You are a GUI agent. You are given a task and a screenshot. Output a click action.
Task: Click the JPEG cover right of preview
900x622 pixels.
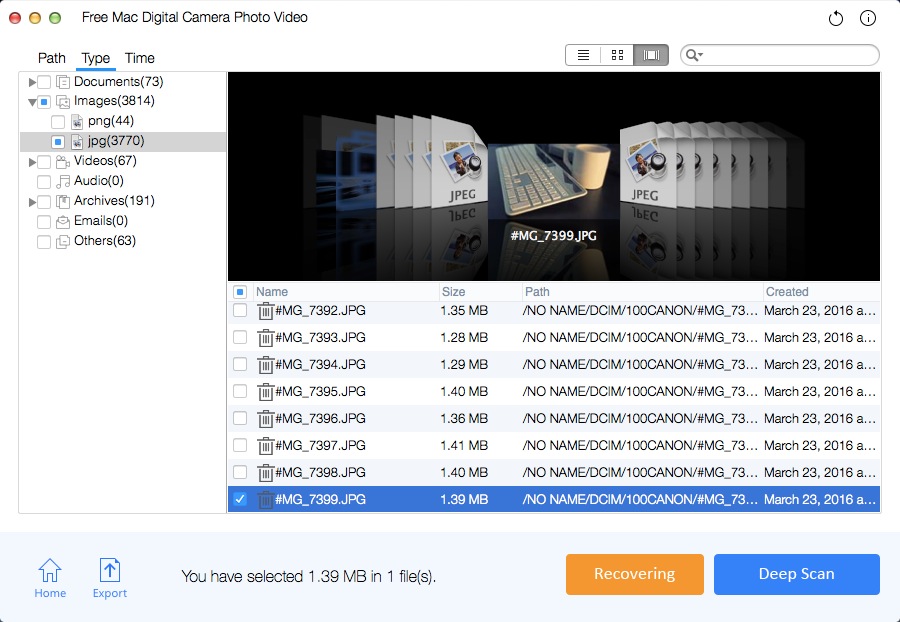(646, 165)
